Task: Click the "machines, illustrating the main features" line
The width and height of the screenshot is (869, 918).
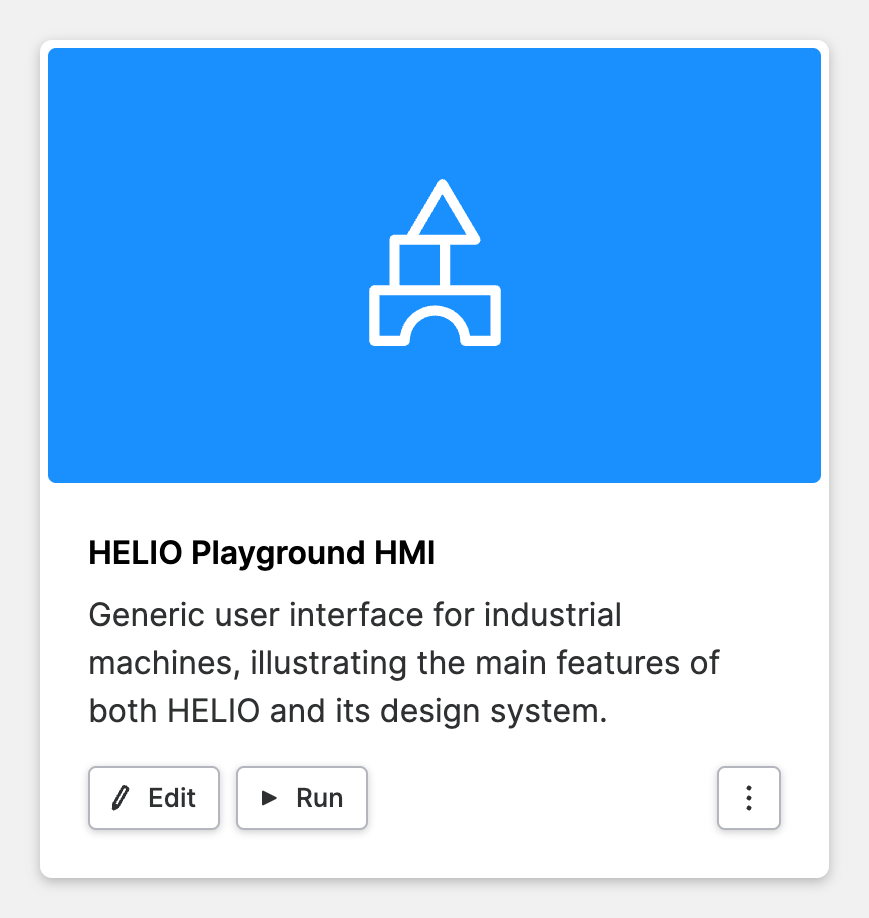Action: (x=404, y=663)
